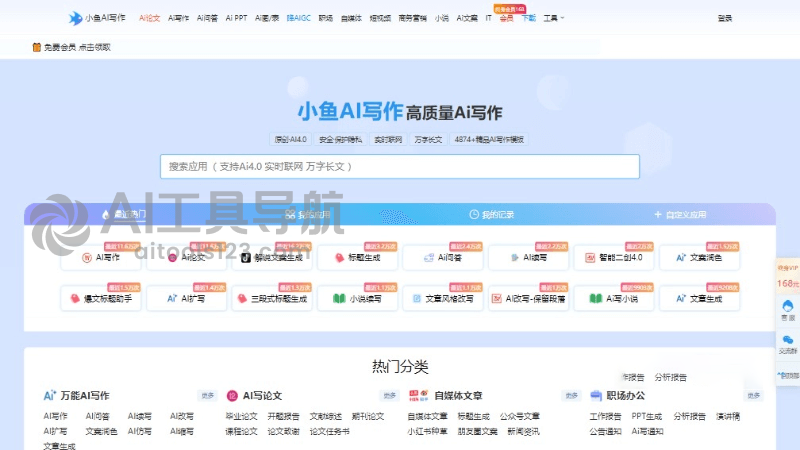Screen dimensions: 800x450
Task: Expand 更多 for AI写论文 category
Action: point(389,395)
